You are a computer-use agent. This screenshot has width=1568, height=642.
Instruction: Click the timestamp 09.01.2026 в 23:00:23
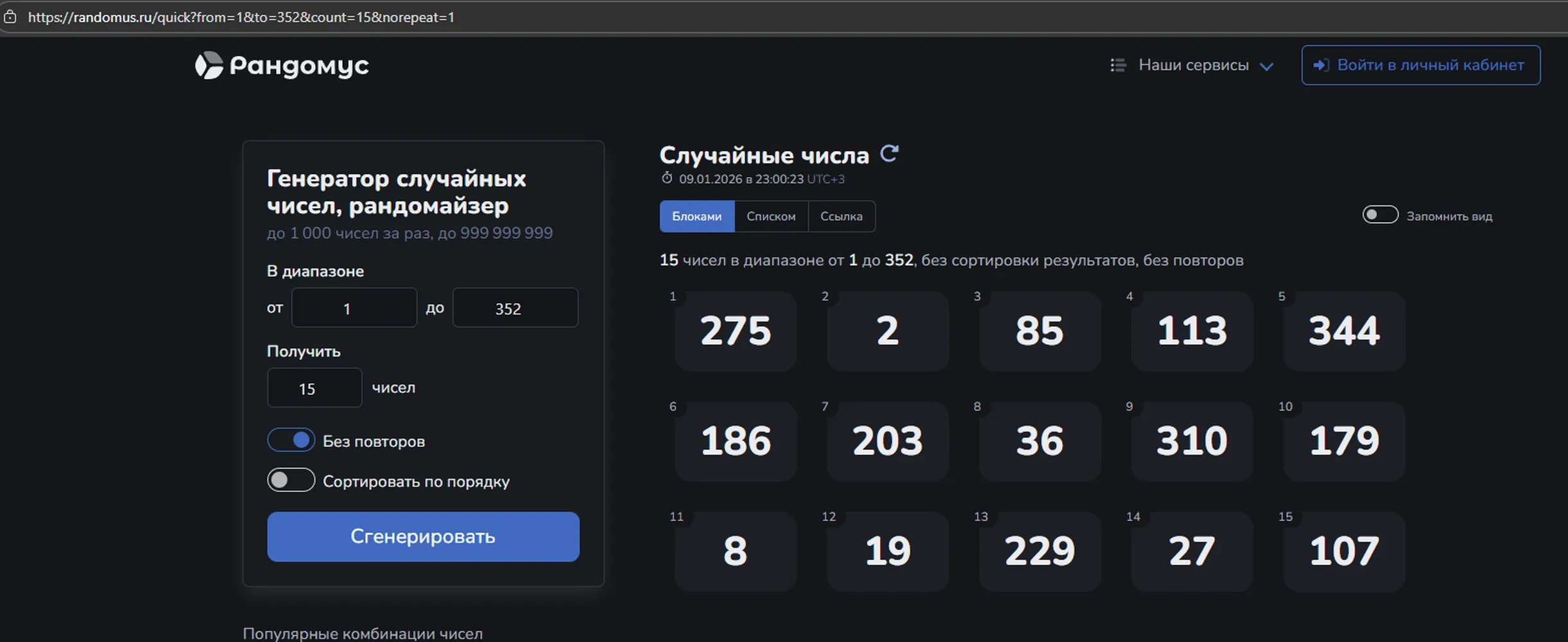pos(741,179)
